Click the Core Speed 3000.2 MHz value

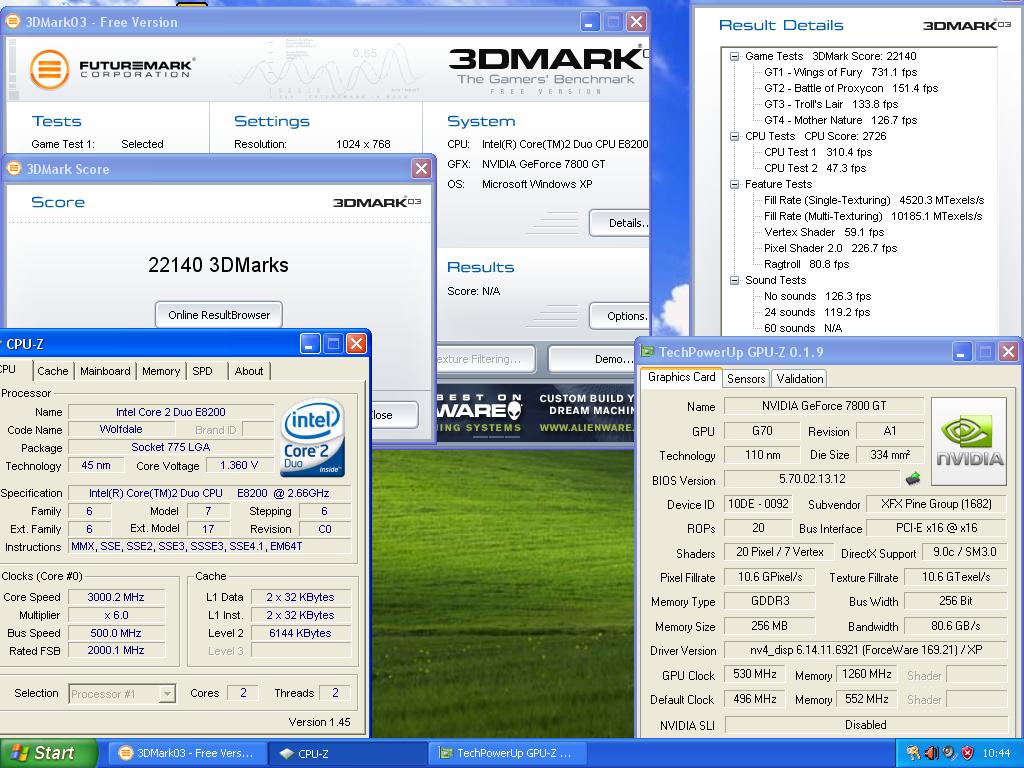[x=116, y=597]
